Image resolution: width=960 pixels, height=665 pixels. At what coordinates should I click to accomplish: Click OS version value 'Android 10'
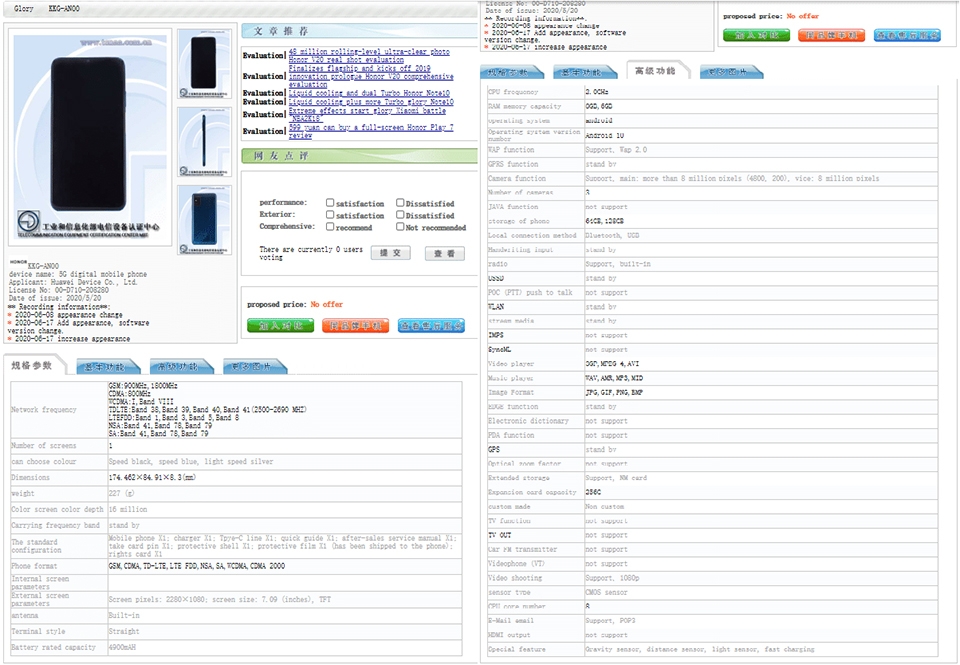coord(605,135)
